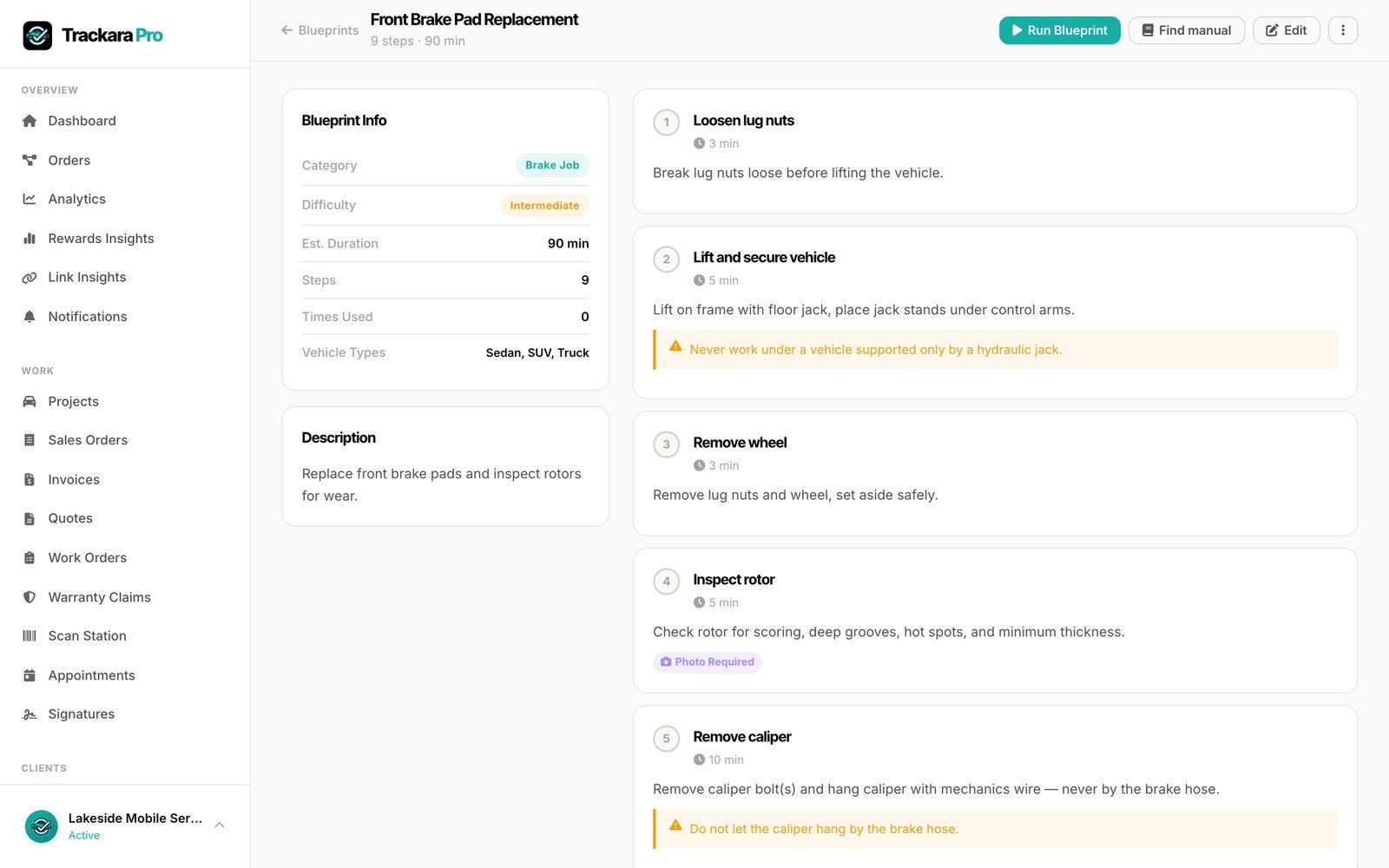The height and width of the screenshot is (868, 1389).
Task: Click the Front Brake Pad Replacement title
Action: coord(474,19)
